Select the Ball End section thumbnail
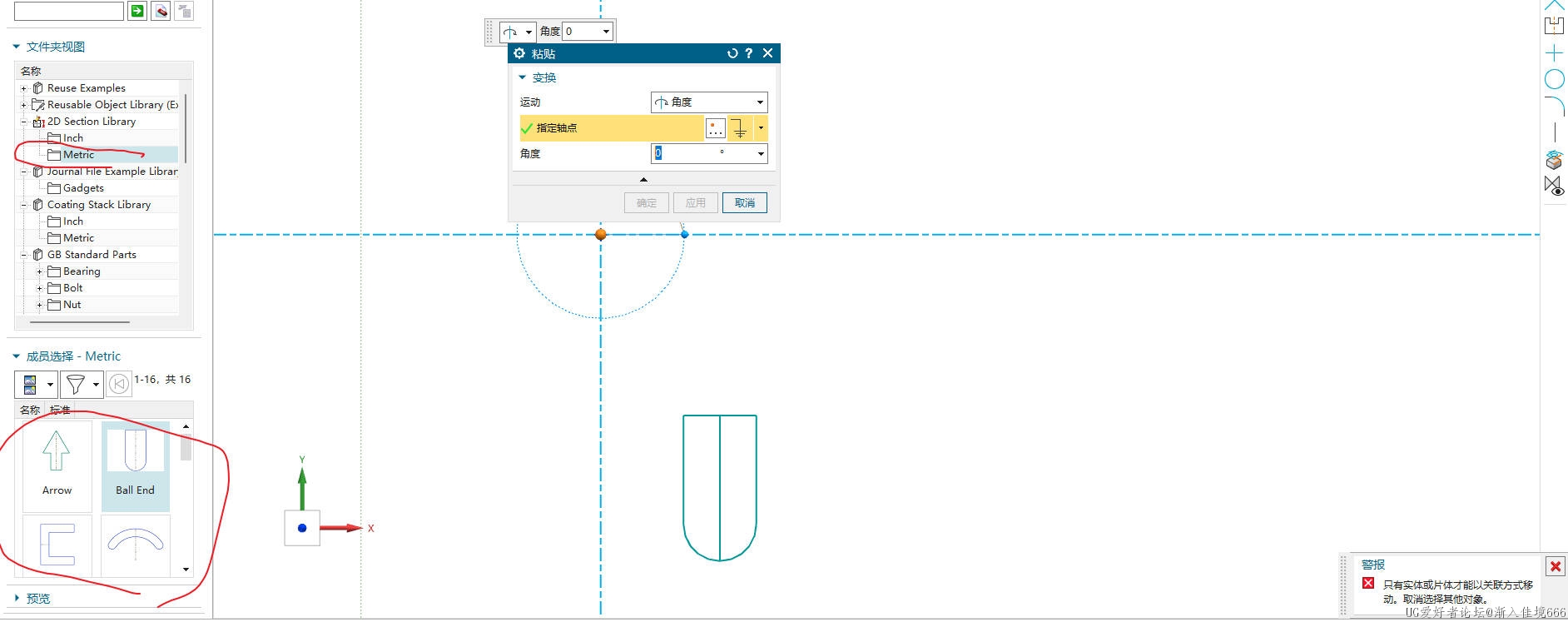The height and width of the screenshot is (622, 1568). [135, 465]
